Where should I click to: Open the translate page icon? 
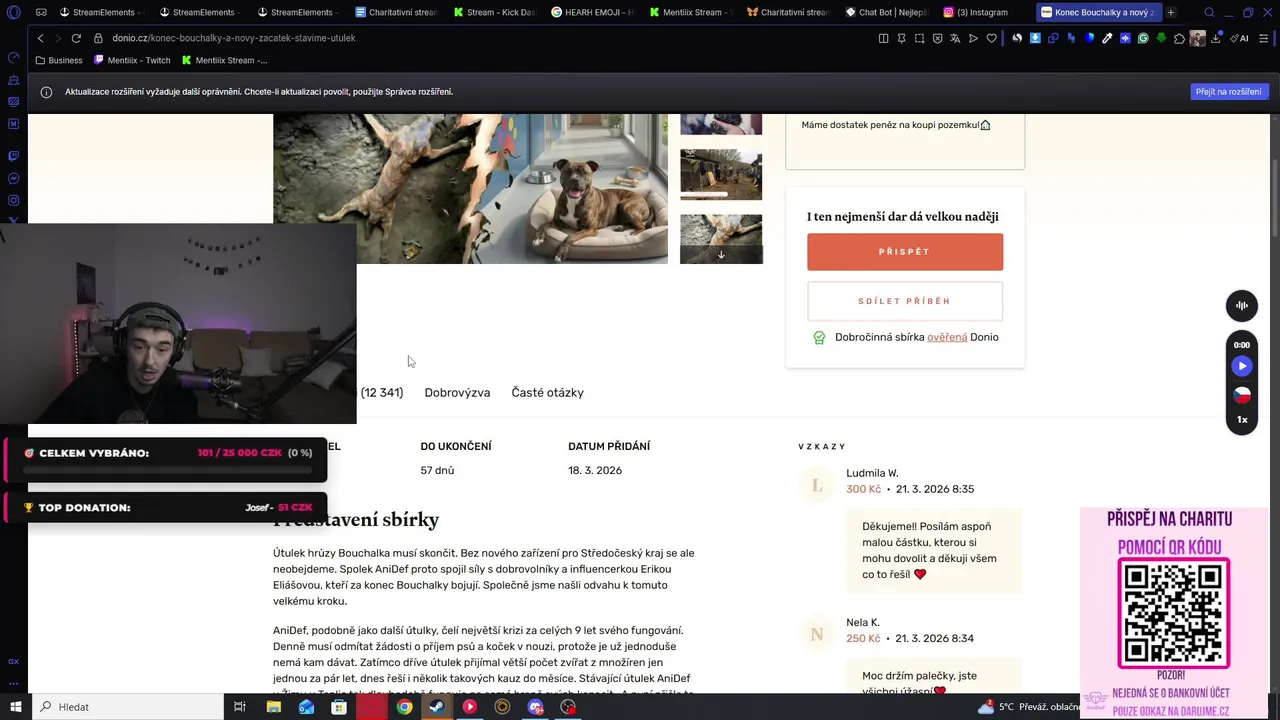(x=955, y=38)
